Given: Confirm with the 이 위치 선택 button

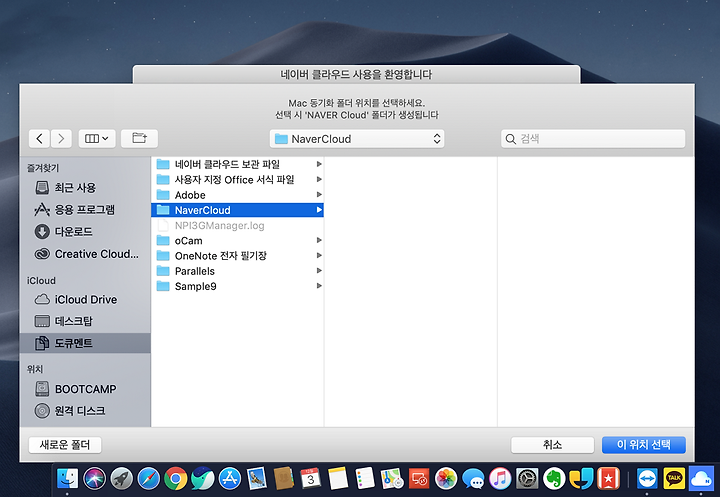Looking at the screenshot, I should point(644,445).
